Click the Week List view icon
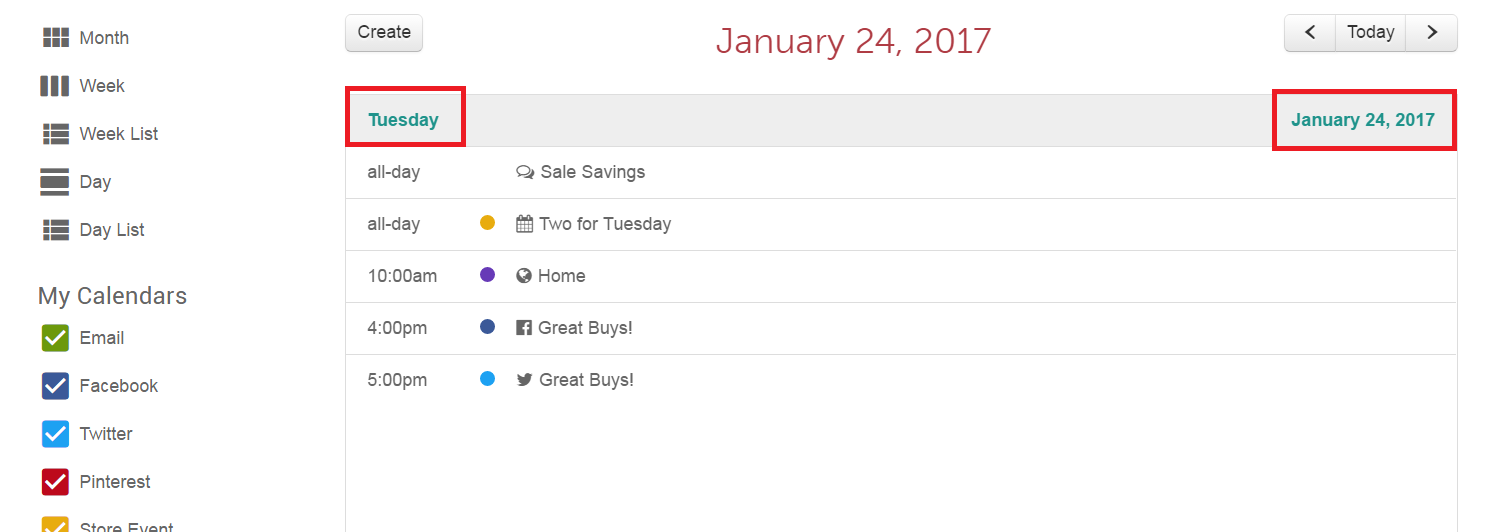Image resolution: width=1503 pixels, height=532 pixels. tap(55, 134)
